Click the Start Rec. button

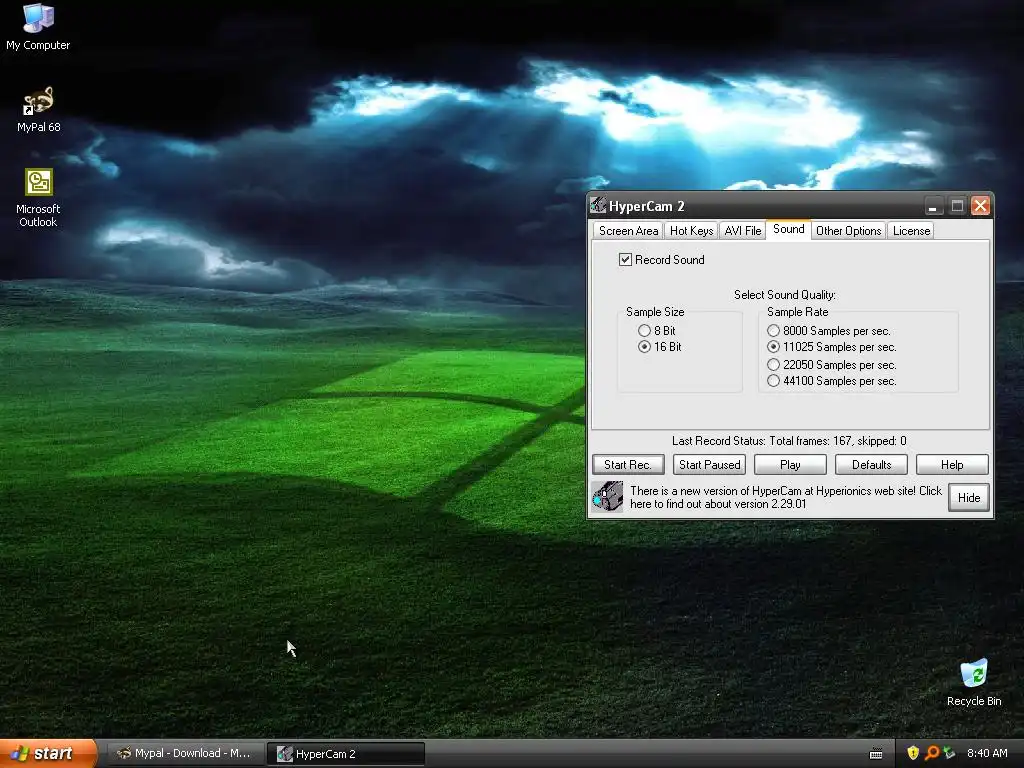628,464
